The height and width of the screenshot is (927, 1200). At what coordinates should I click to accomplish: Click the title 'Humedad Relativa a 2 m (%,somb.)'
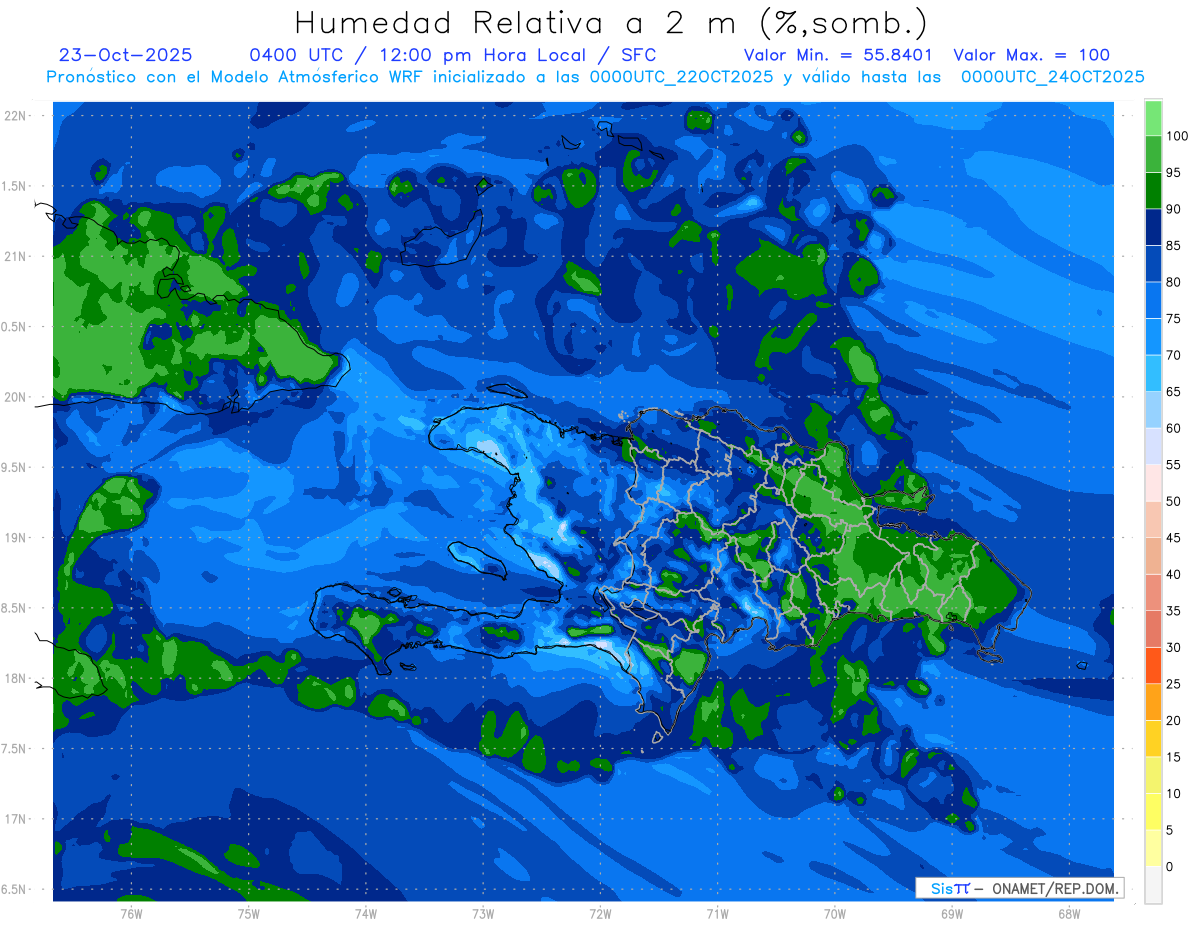[611, 22]
